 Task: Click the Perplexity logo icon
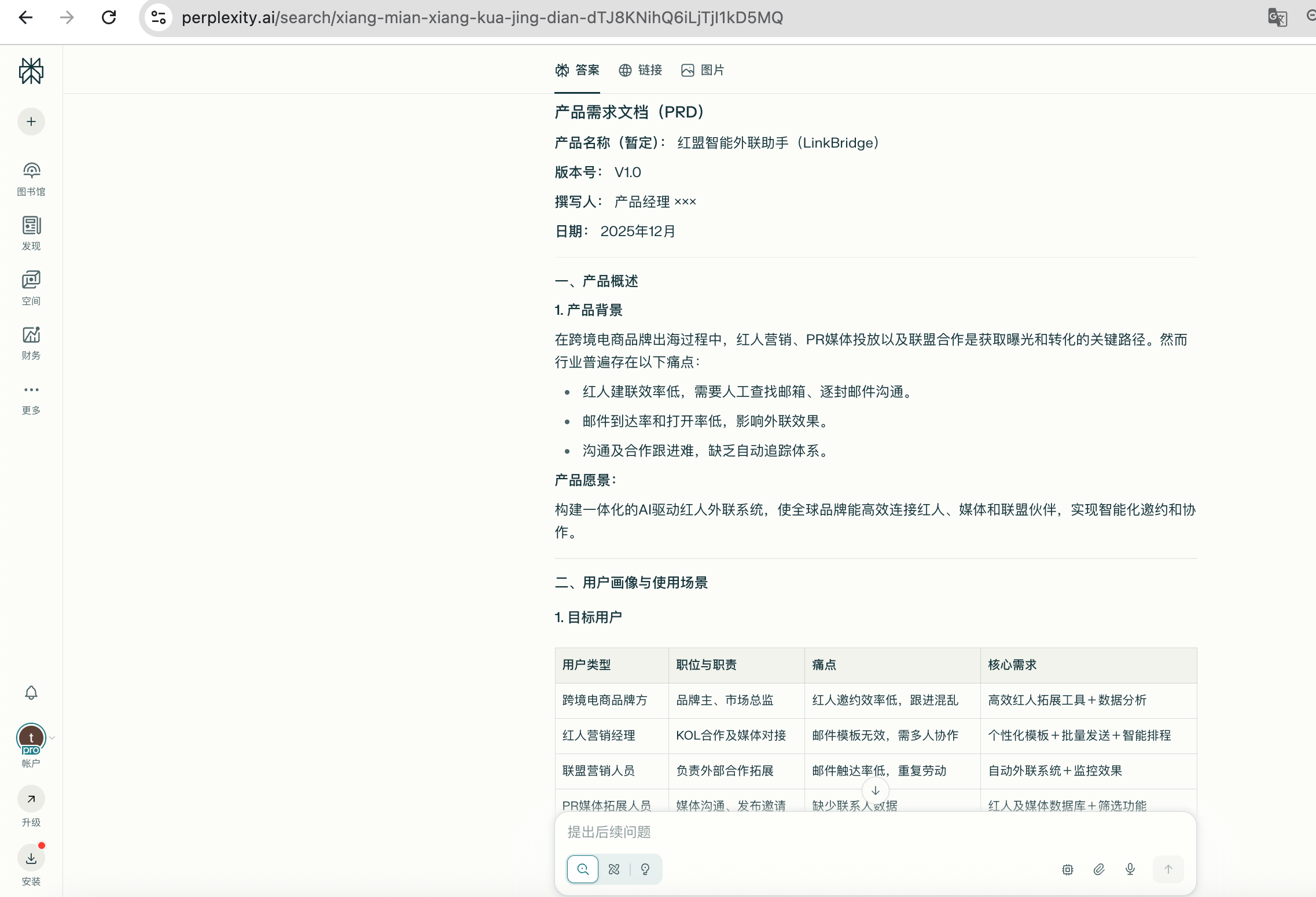(x=31, y=71)
